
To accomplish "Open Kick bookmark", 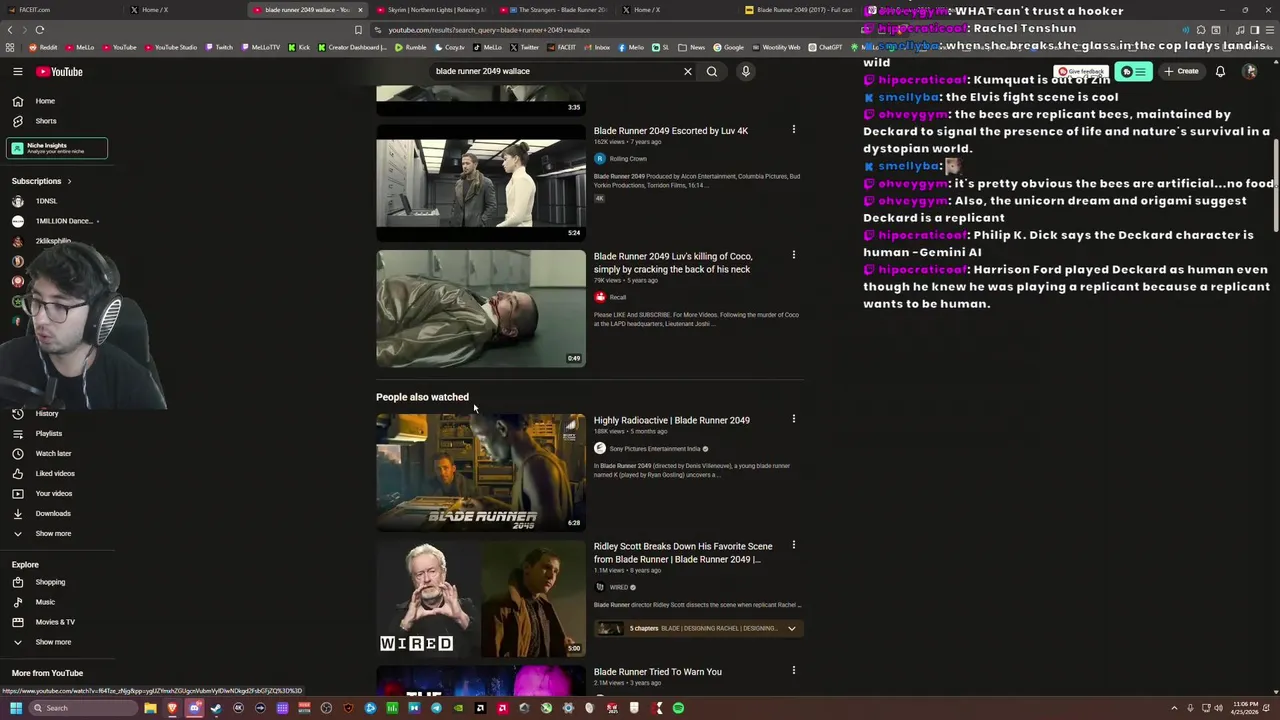I will 299,47.
